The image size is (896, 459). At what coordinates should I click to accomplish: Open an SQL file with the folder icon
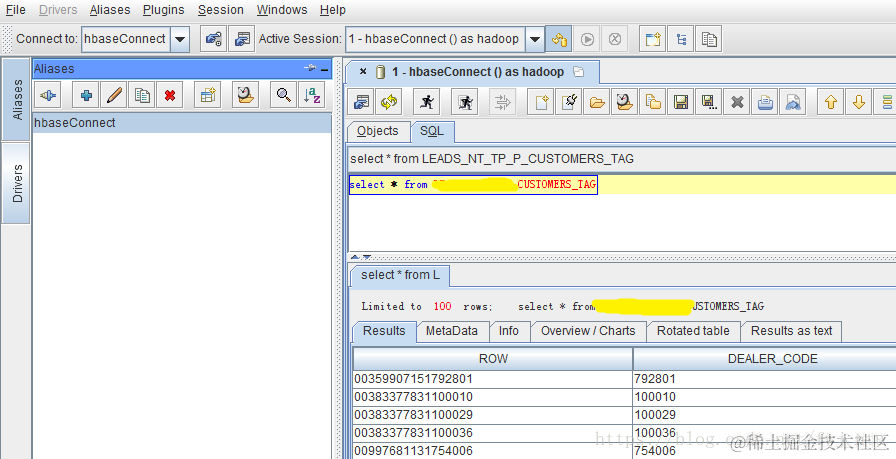597,102
